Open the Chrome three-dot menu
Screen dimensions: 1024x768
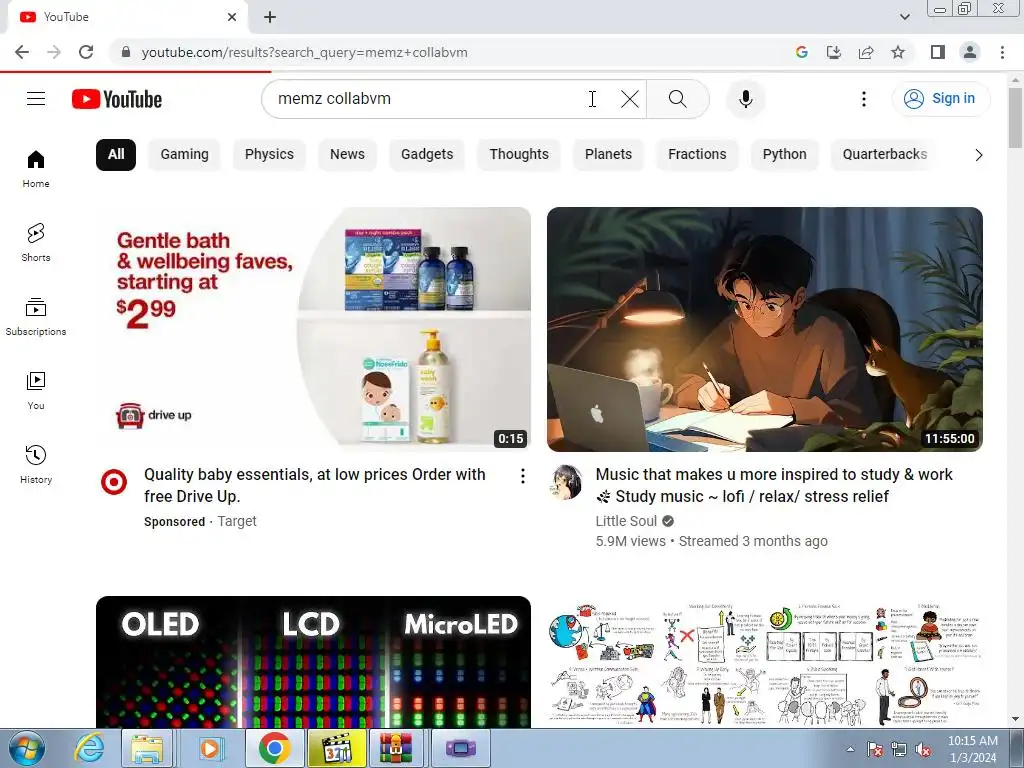point(1002,52)
